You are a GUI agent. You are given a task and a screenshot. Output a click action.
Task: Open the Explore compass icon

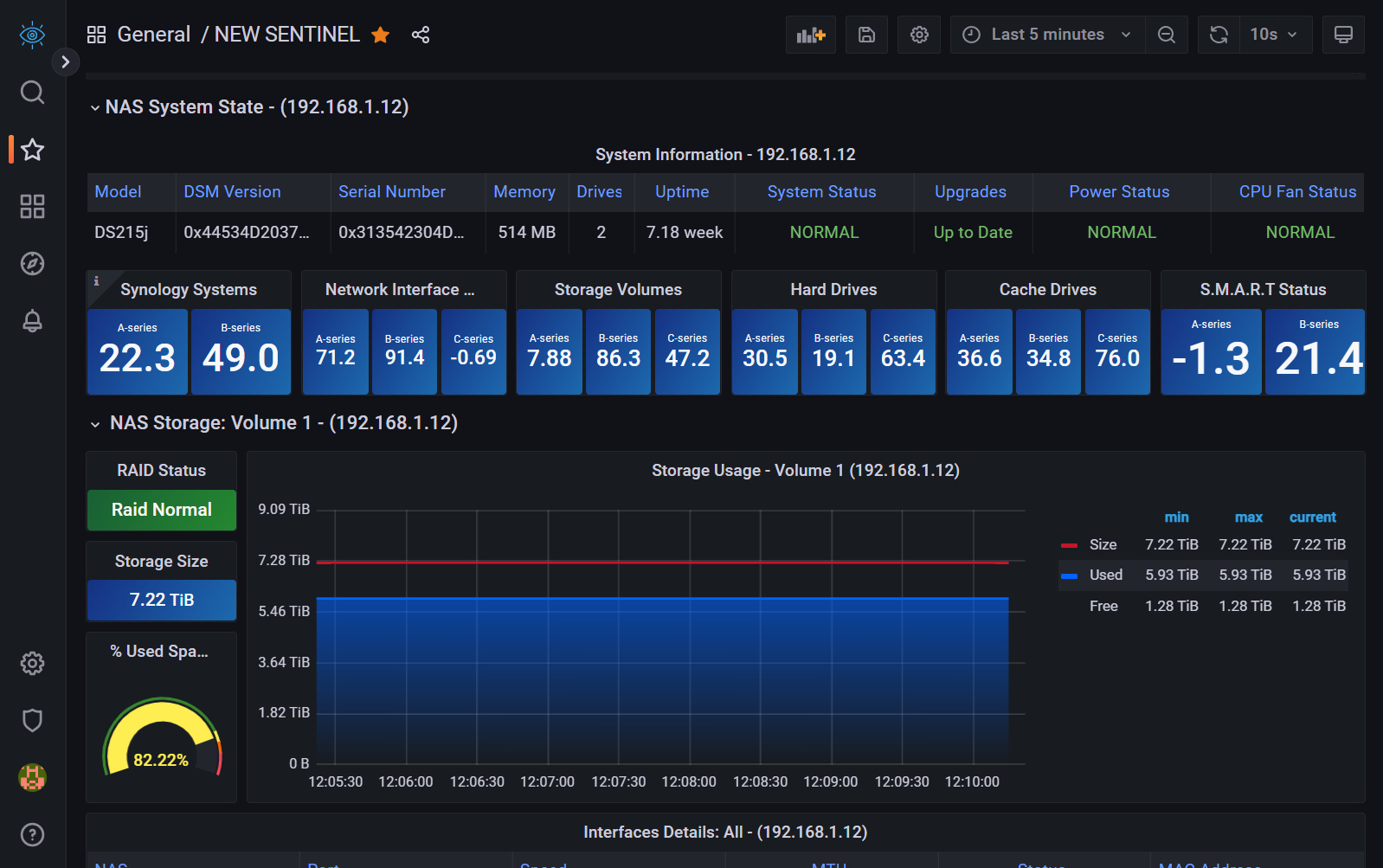[32, 264]
